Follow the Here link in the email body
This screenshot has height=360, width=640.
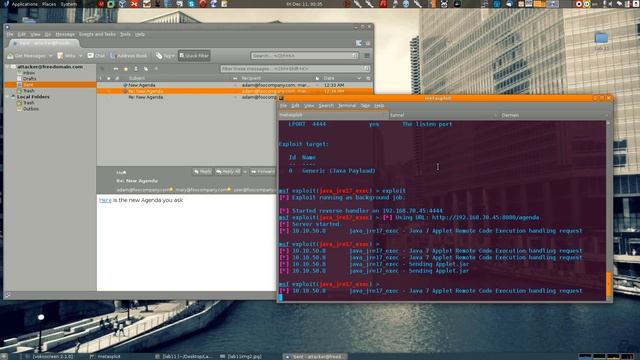pyautogui.click(x=105, y=200)
